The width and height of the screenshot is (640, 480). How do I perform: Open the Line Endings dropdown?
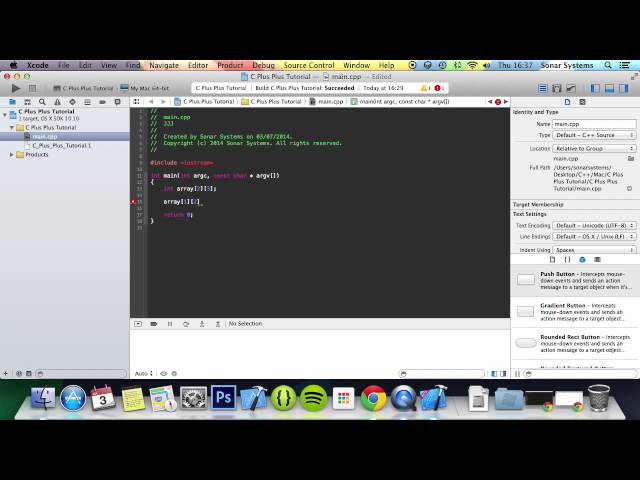coord(594,236)
